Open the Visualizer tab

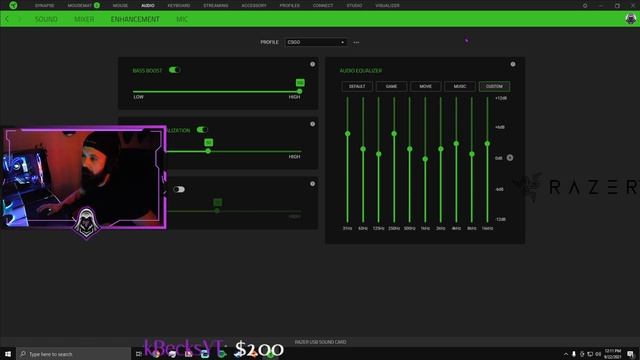point(387,6)
